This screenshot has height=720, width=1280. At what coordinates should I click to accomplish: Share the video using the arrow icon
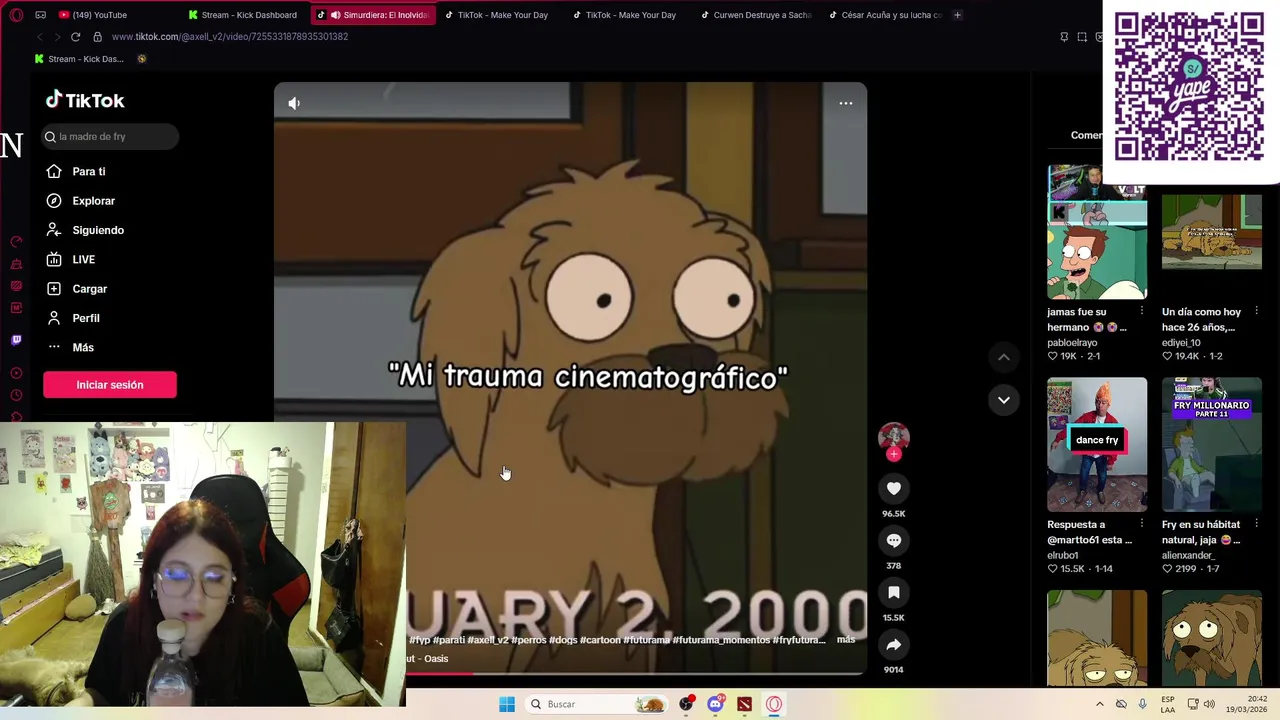(x=894, y=645)
